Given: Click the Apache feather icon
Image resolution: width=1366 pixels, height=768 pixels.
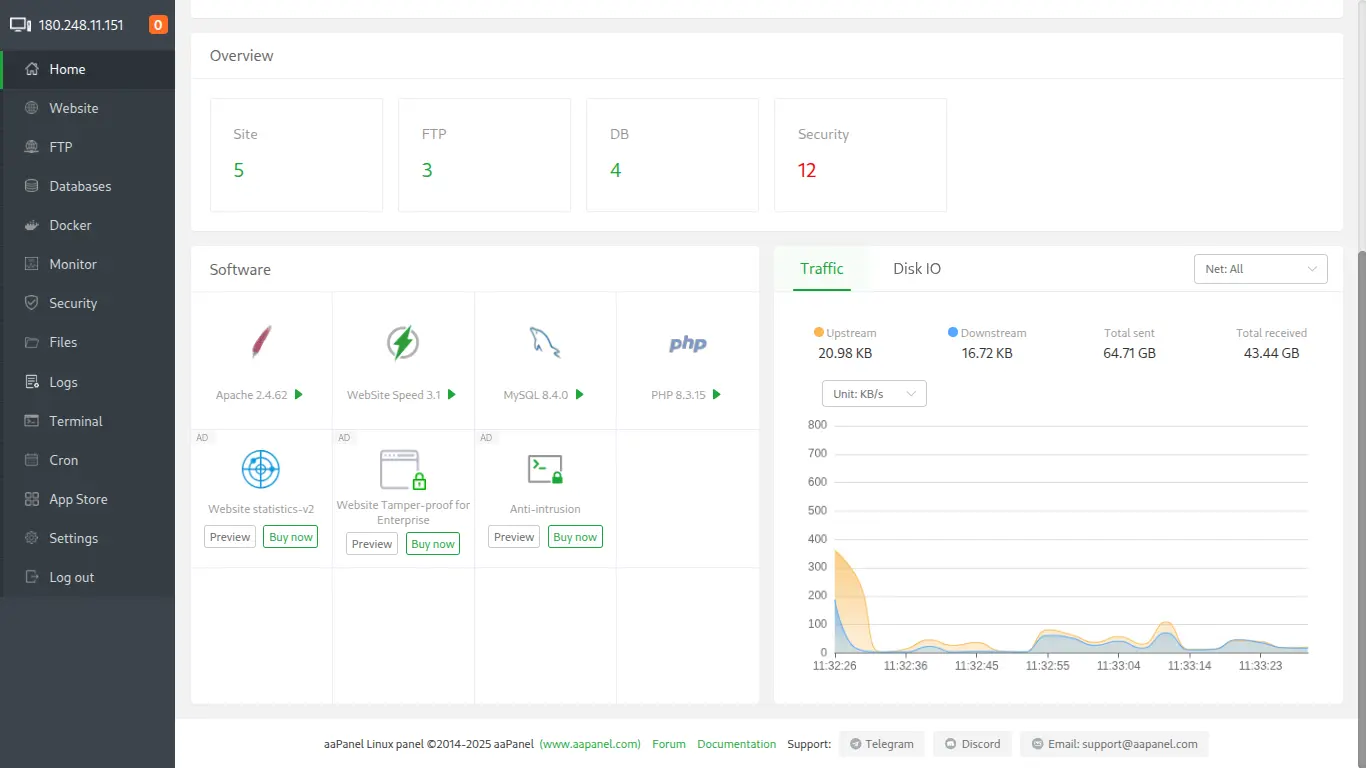Looking at the screenshot, I should click(x=260, y=343).
